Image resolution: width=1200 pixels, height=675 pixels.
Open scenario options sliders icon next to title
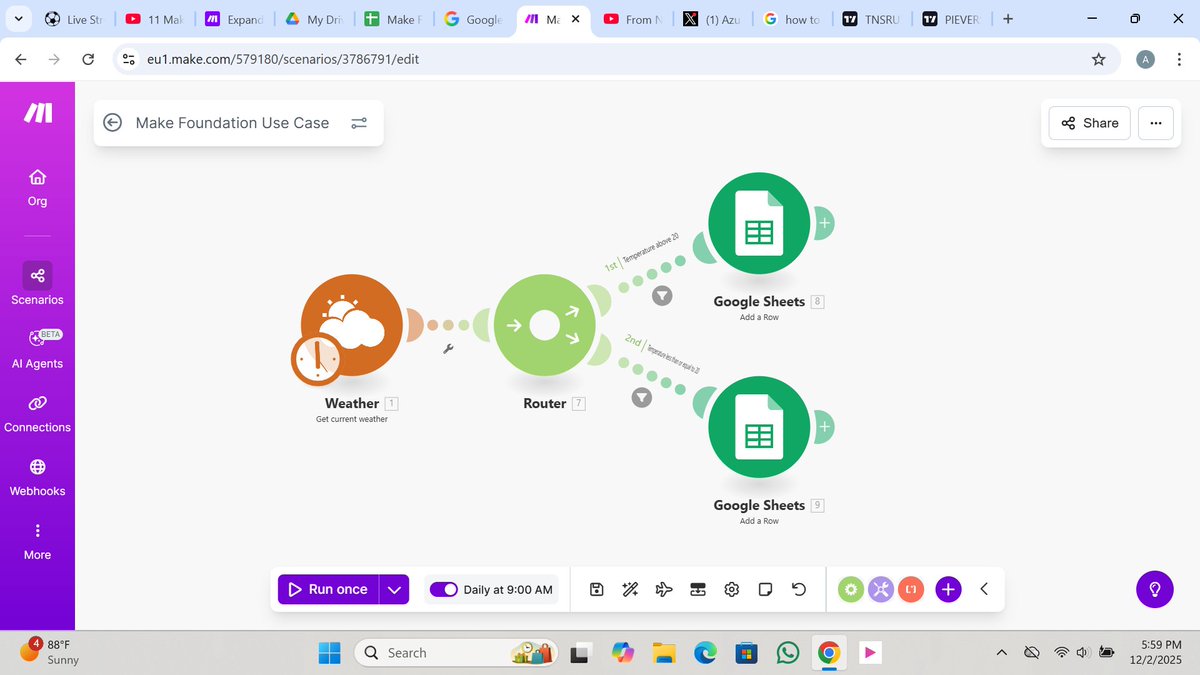[x=359, y=123]
